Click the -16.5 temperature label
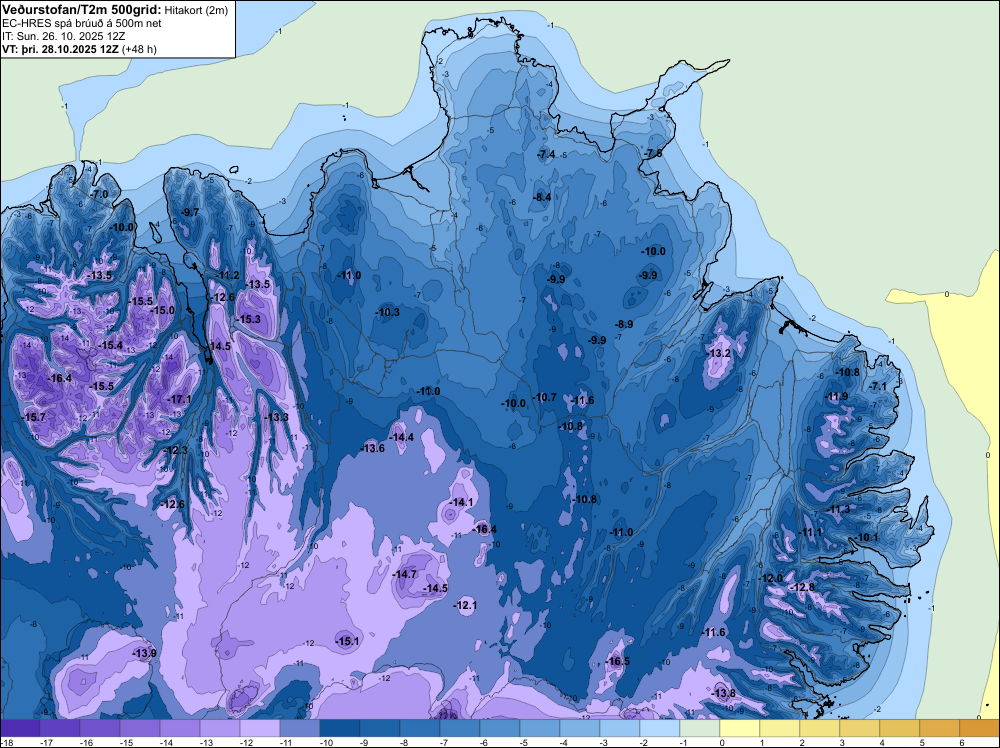This screenshot has width=1000, height=748. point(618,661)
